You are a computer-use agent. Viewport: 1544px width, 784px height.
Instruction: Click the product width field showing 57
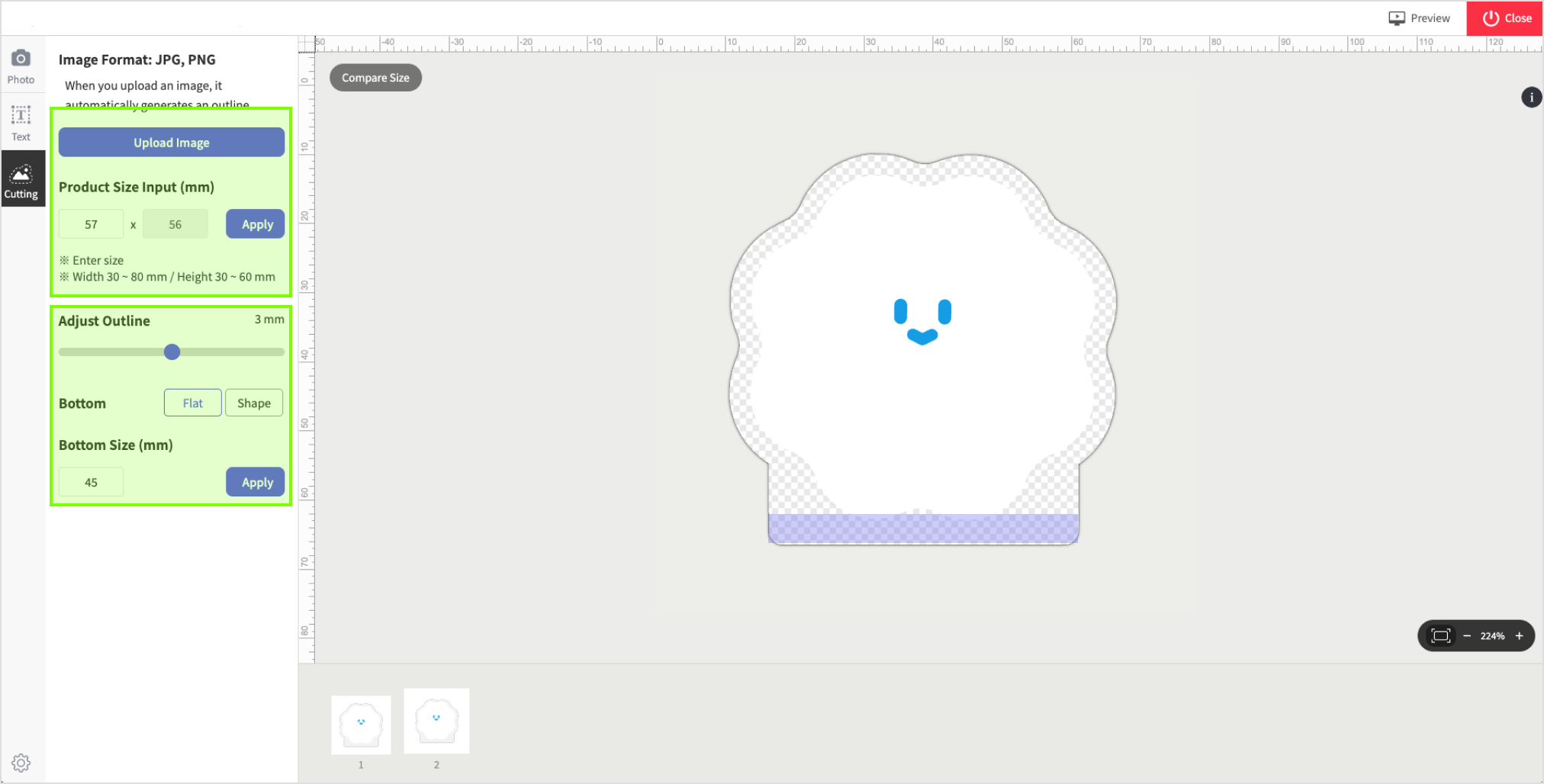point(91,224)
